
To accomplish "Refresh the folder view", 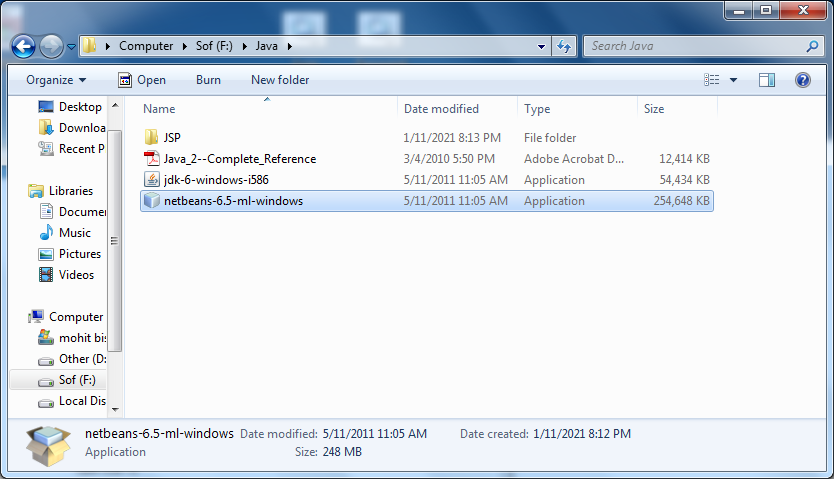I will coord(564,46).
